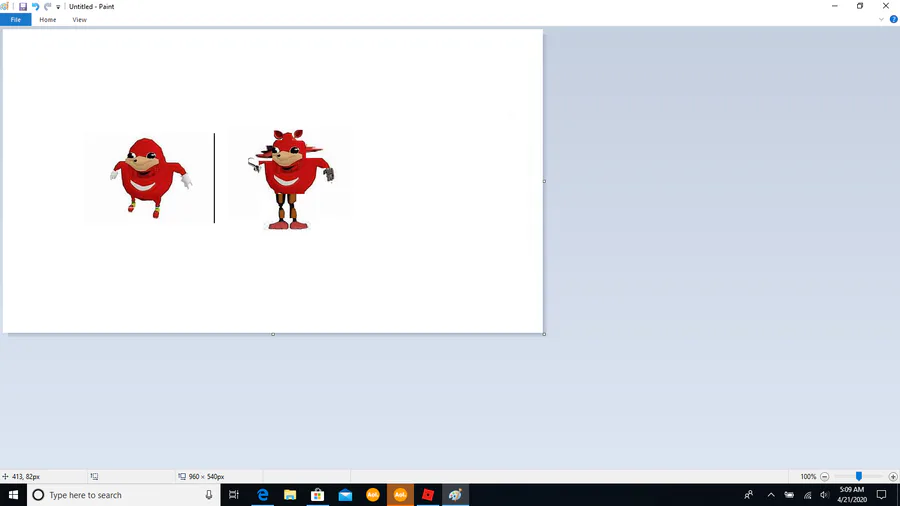Screen dimensions: 900x506
Task: Click the Paint icon in the taskbar
Action: point(455,495)
